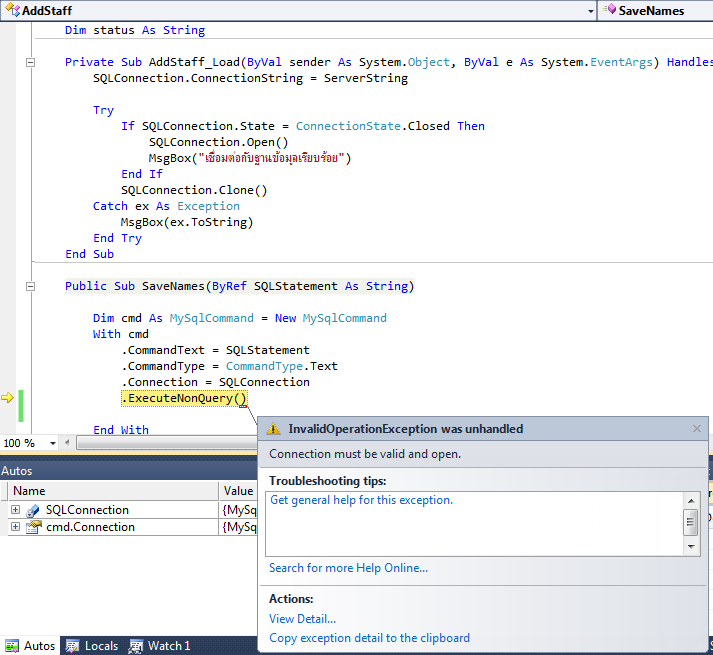713x655 pixels.
Task: Click the Dim status As String line
Action: tap(135, 30)
